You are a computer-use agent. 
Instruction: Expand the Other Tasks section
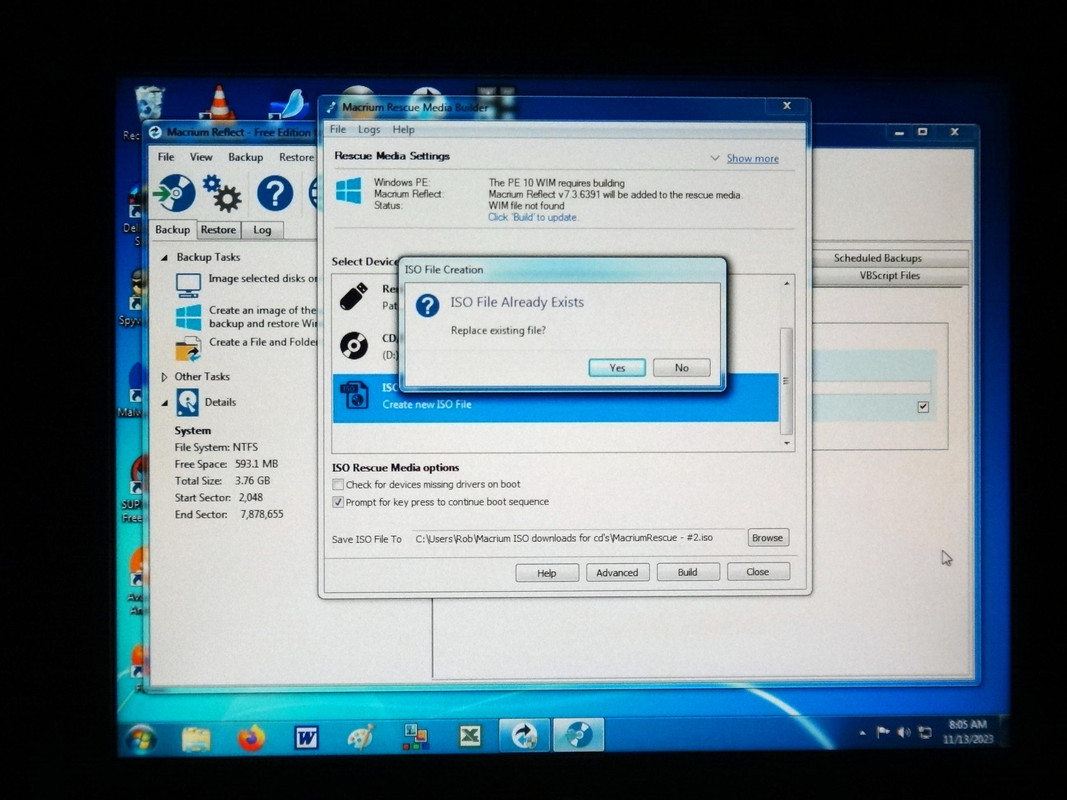coord(163,376)
